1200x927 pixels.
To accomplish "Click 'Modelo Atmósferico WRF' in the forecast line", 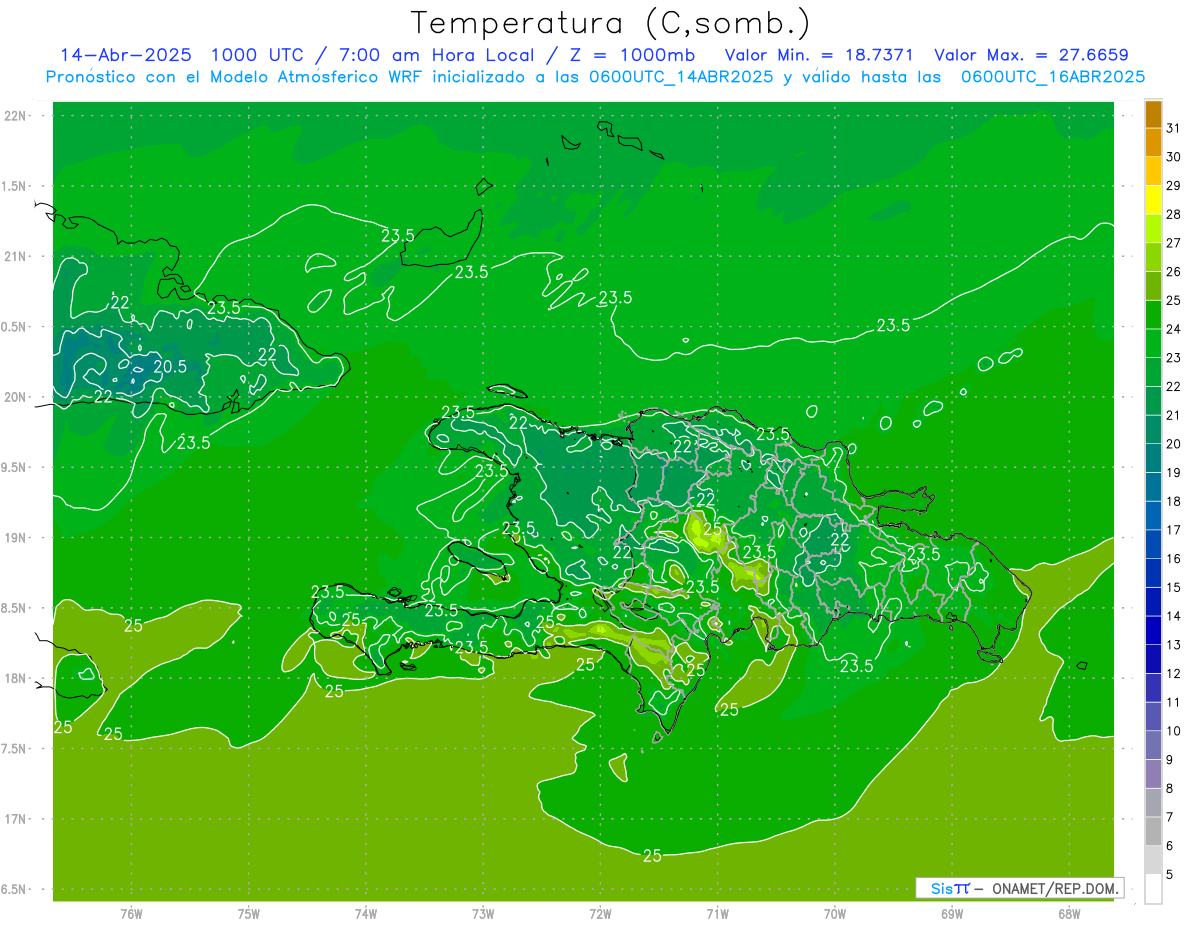I will [316, 77].
